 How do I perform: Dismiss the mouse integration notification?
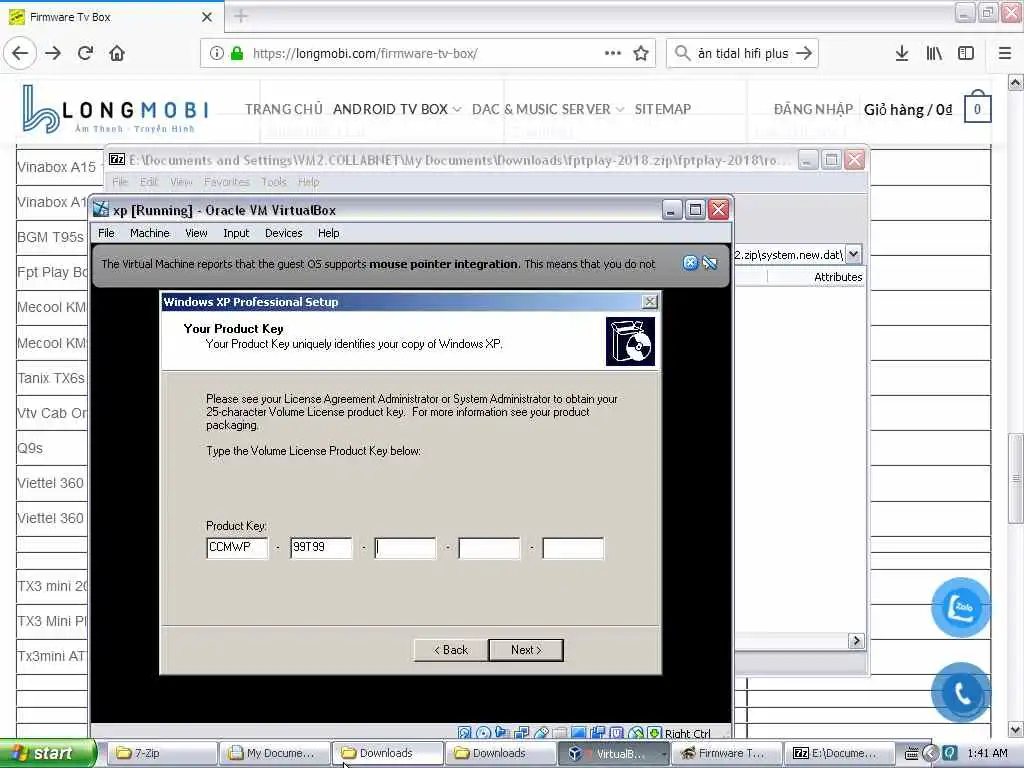tap(690, 263)
